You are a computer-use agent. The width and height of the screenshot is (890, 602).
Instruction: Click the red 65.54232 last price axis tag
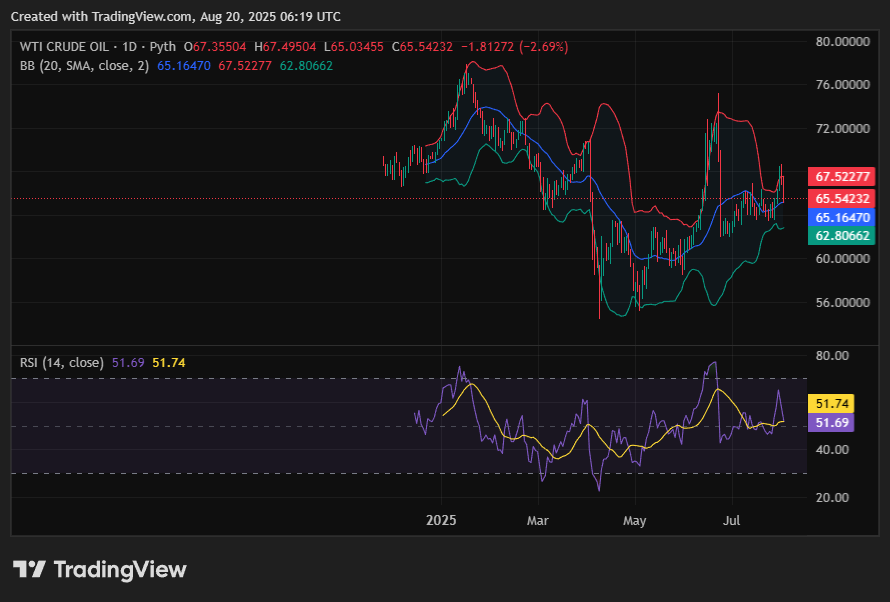pos(842,199)
